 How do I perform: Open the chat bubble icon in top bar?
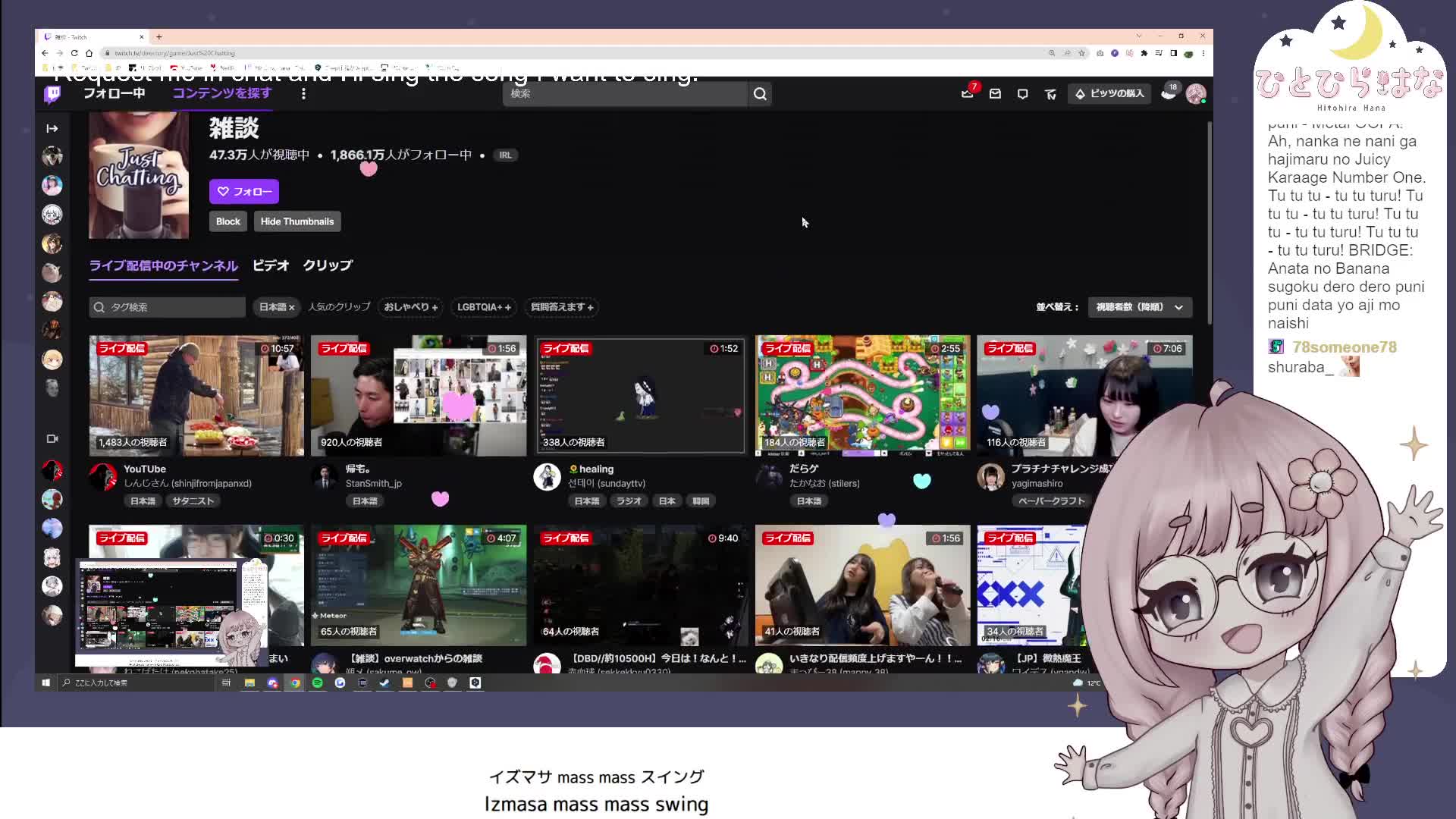click(1022, 94)
